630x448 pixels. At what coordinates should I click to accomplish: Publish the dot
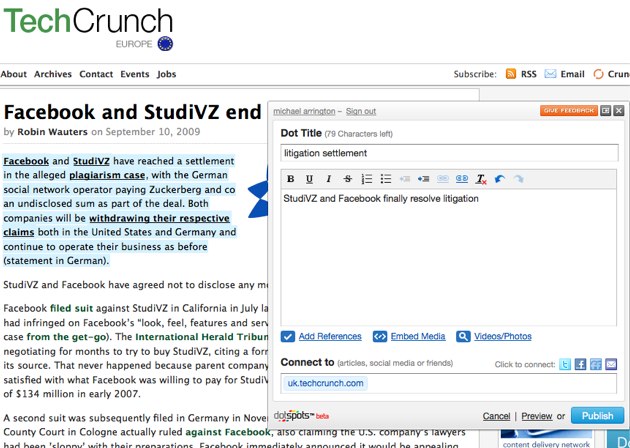pos(597,415)
